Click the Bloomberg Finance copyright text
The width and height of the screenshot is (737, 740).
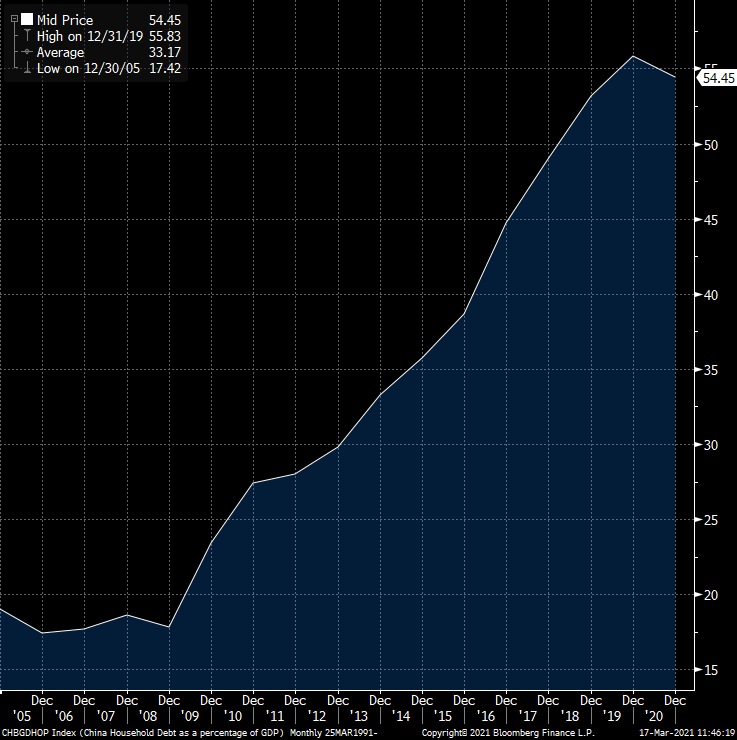pos(508,733)
